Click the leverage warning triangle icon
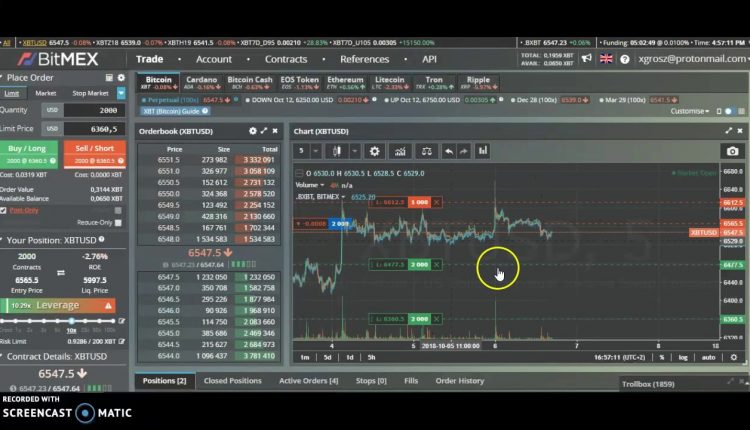Viewport: 750px width, 430px height. (109, 306)
